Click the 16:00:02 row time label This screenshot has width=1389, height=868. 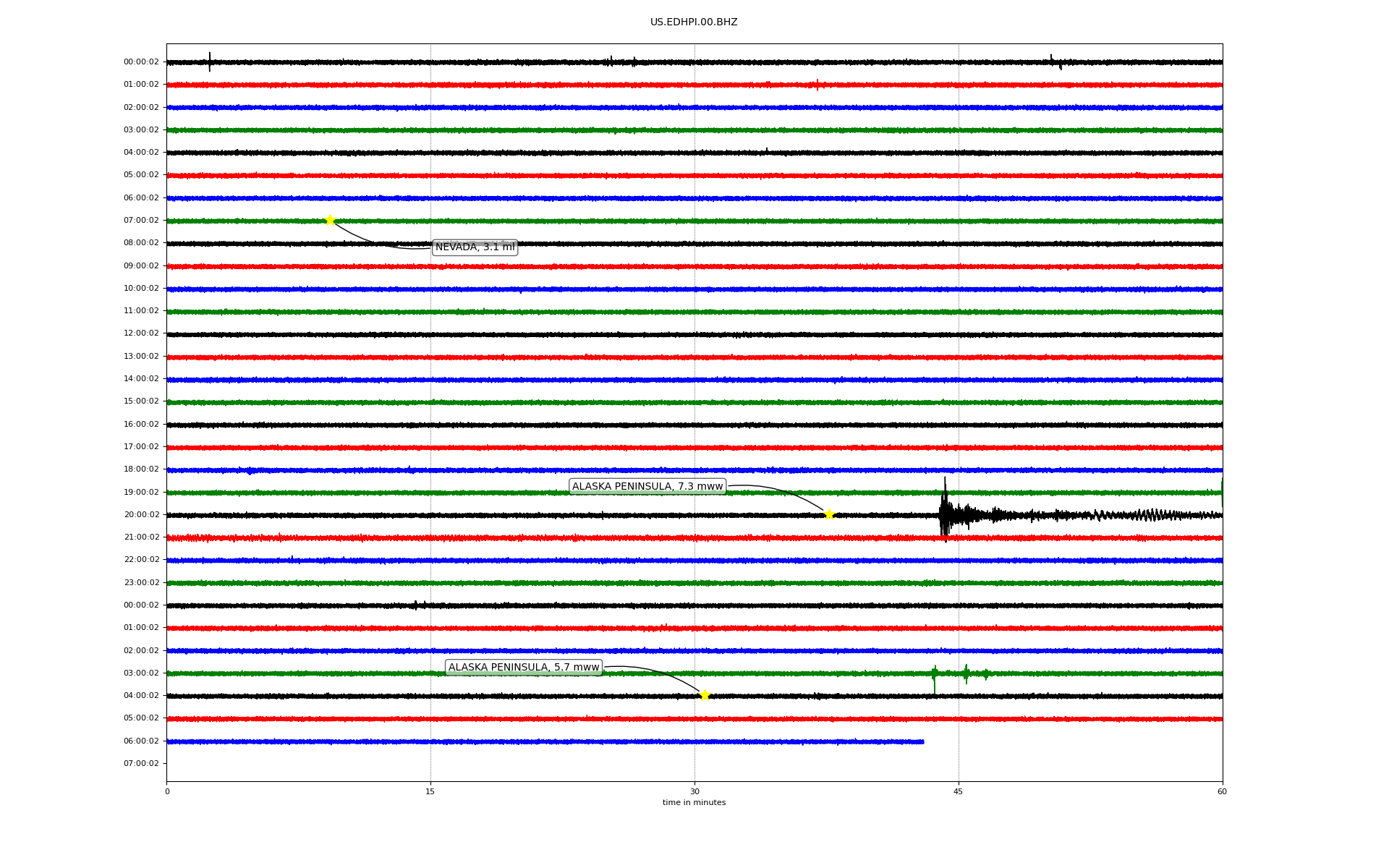[x=141, y=425]
